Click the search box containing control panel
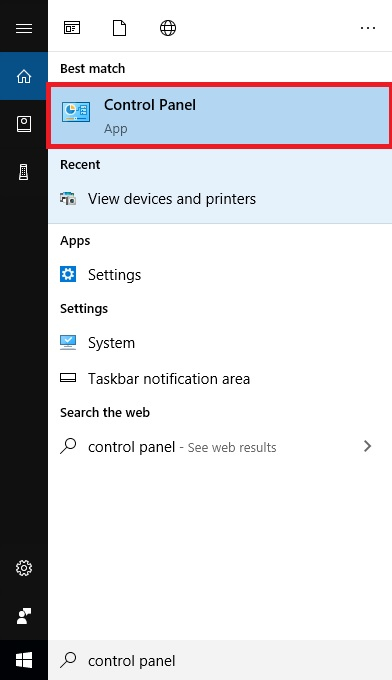392x680 pixels. (220, 660)
